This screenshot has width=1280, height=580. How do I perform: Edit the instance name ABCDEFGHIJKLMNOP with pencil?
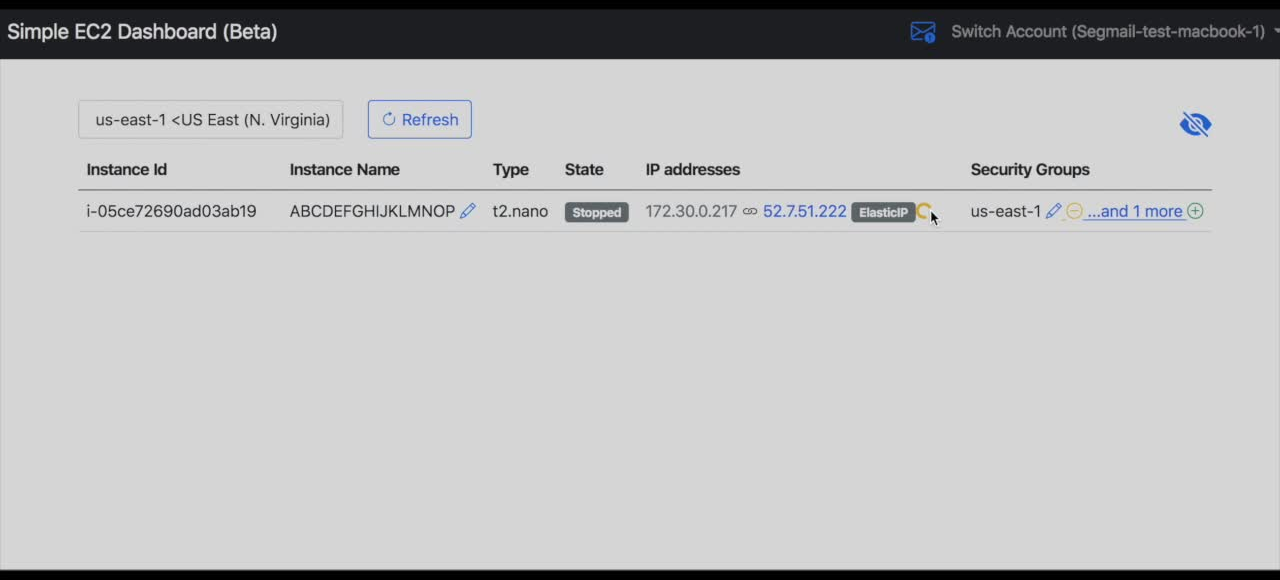pyautogui.click(x=467, y=211)
